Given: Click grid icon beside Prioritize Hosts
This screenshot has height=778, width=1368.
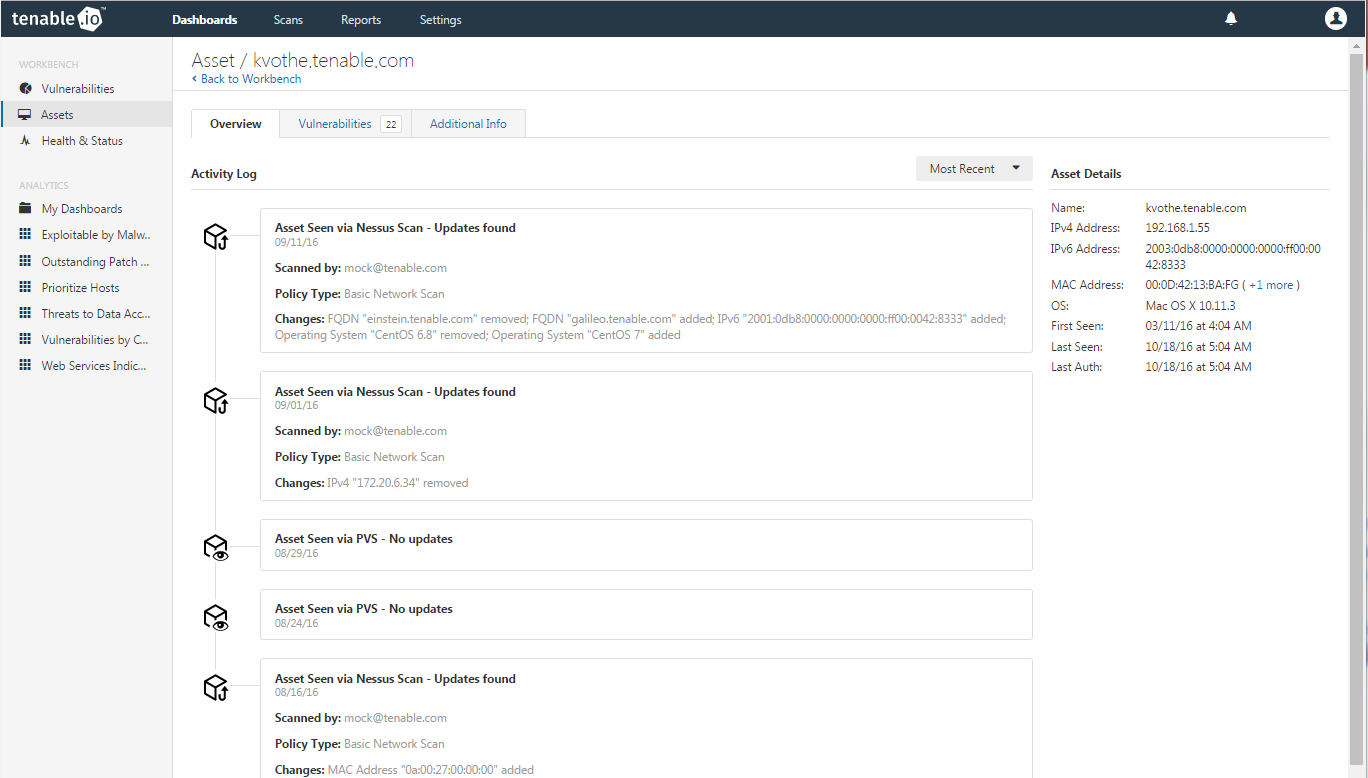Looking at the screenshot, I should (x=25, y=288).
